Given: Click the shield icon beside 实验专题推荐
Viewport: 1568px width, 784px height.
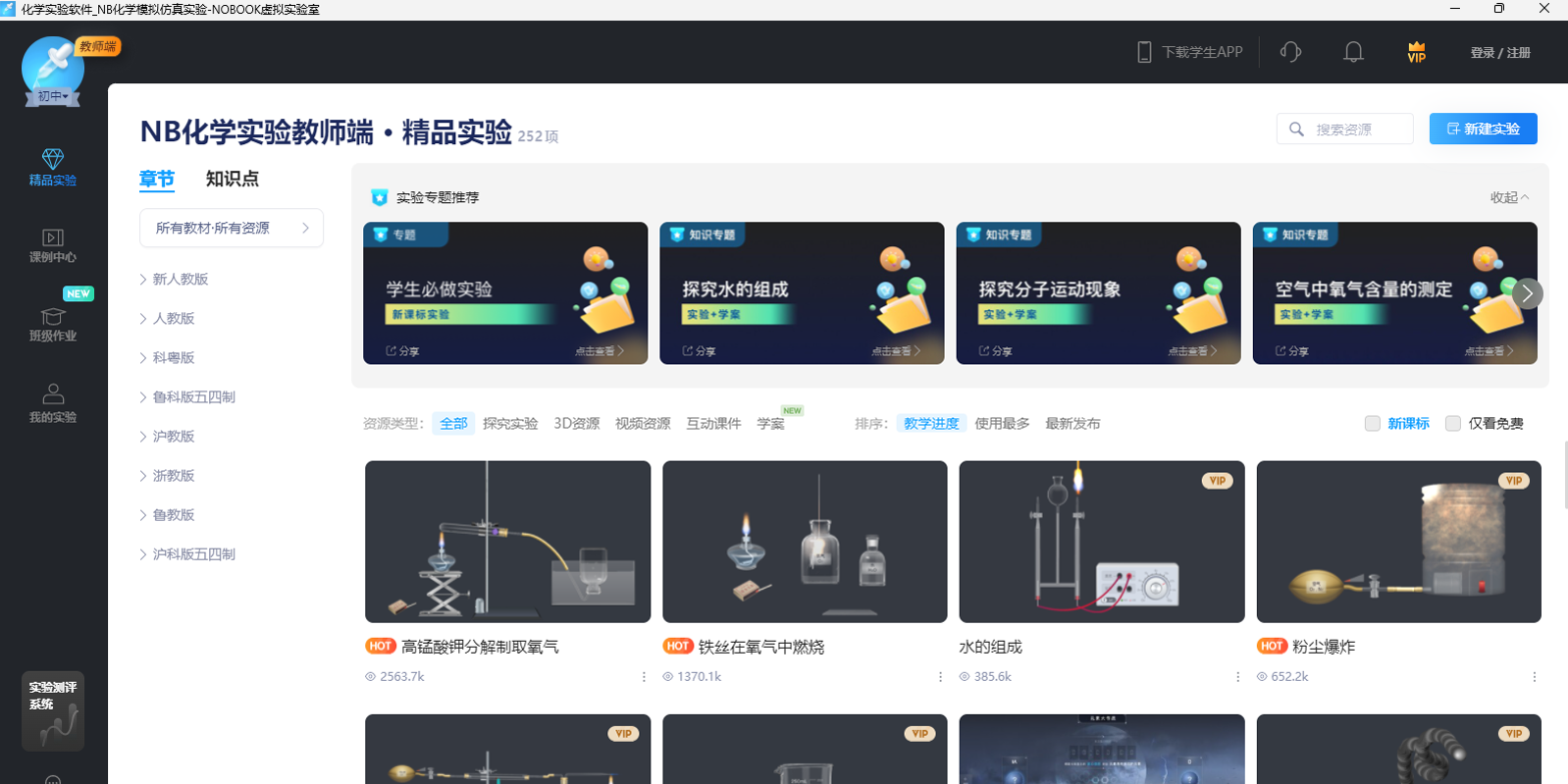Looking at the screenshot, I should (x=380, y=197).
